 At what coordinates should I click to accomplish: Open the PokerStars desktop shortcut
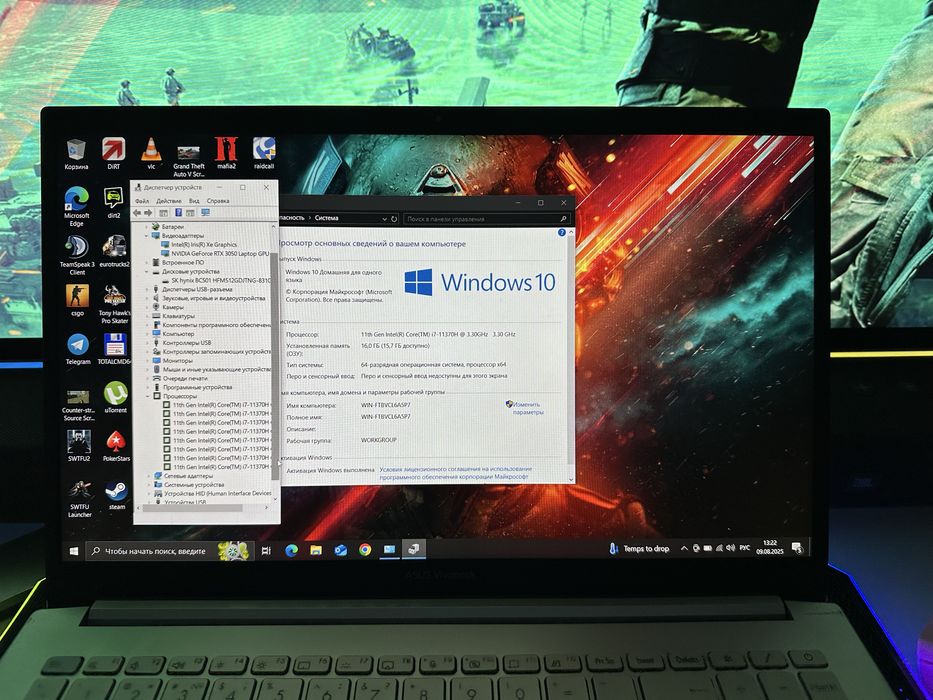[x=116, y=446]
